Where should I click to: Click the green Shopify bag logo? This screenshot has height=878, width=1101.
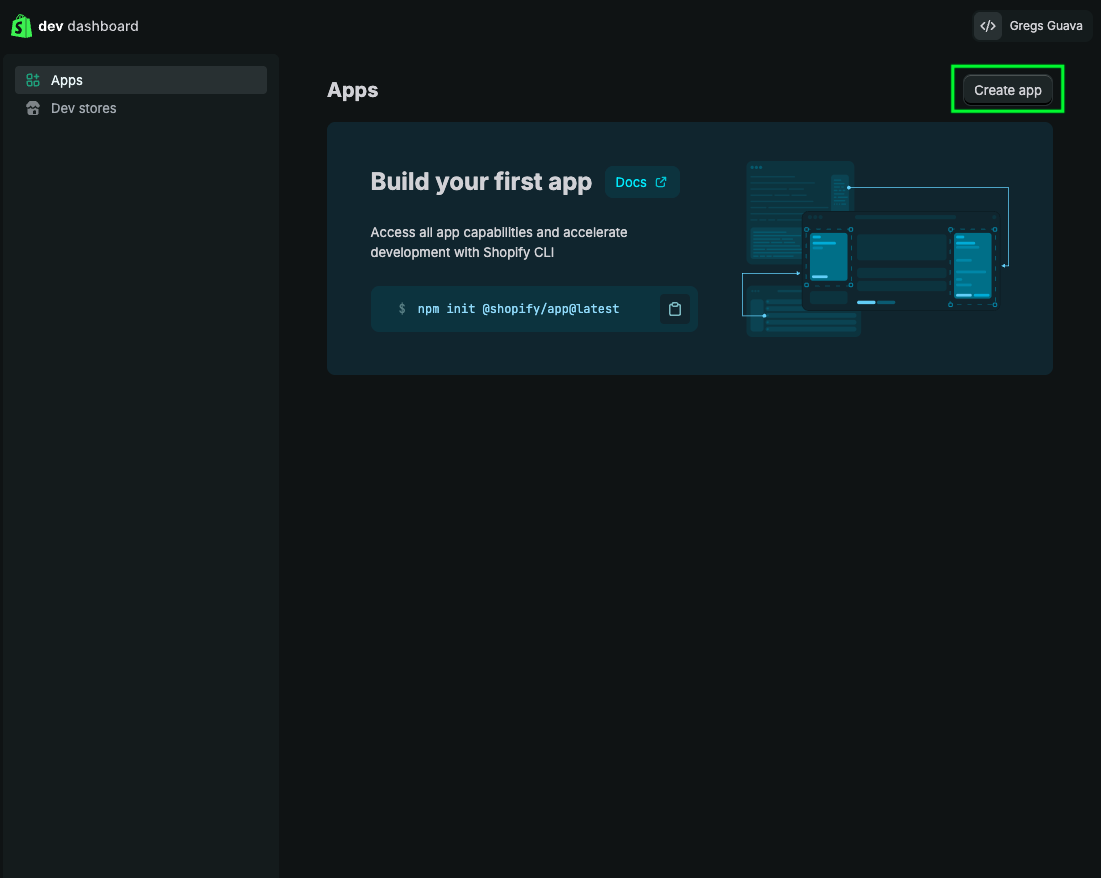[x=21, y=25]
